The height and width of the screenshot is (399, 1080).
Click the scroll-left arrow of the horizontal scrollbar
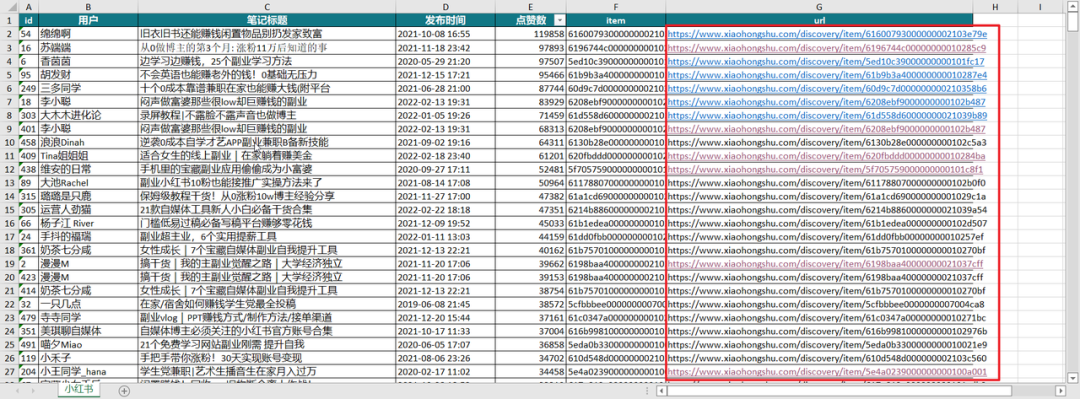click(x=661, y=391)
